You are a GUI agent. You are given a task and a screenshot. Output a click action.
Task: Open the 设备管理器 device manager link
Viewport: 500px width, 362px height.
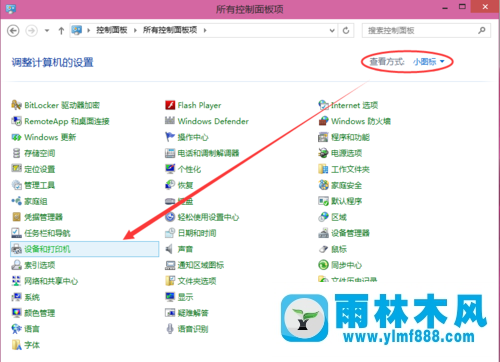point(350,233)
